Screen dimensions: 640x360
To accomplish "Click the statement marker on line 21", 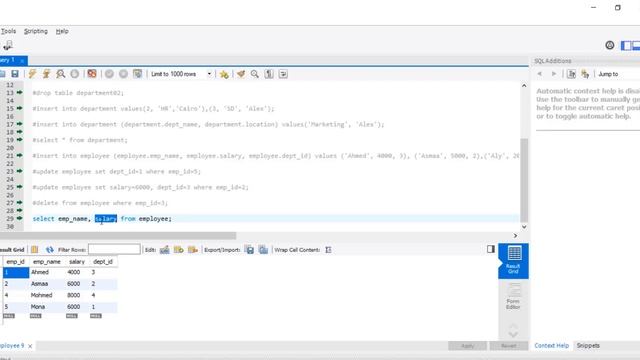I will (19, 156).
